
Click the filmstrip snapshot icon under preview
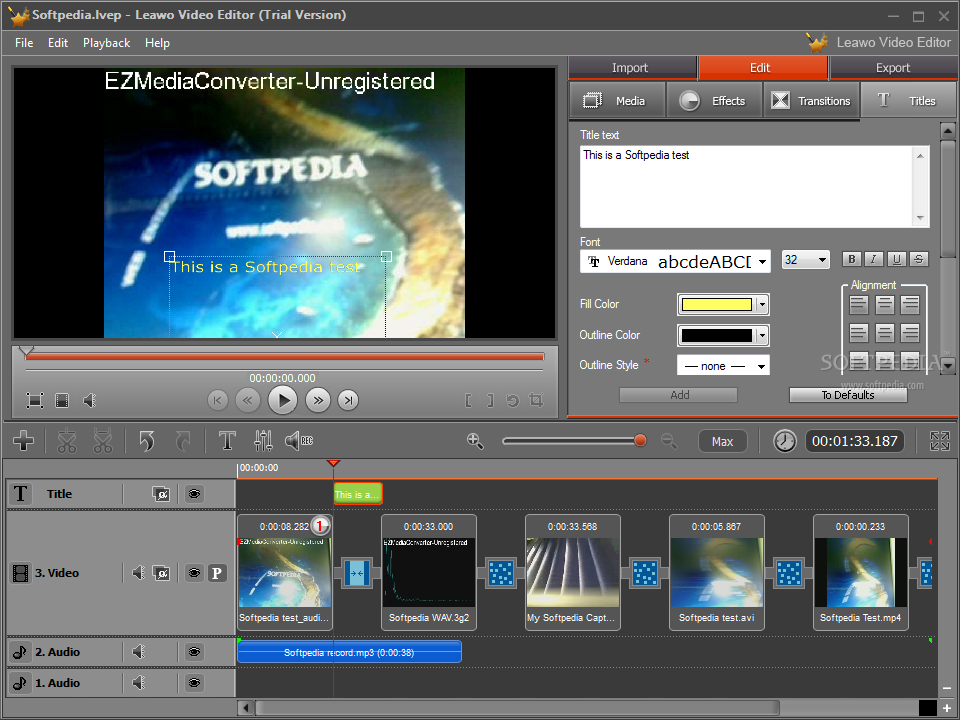(x=62, y=400)
